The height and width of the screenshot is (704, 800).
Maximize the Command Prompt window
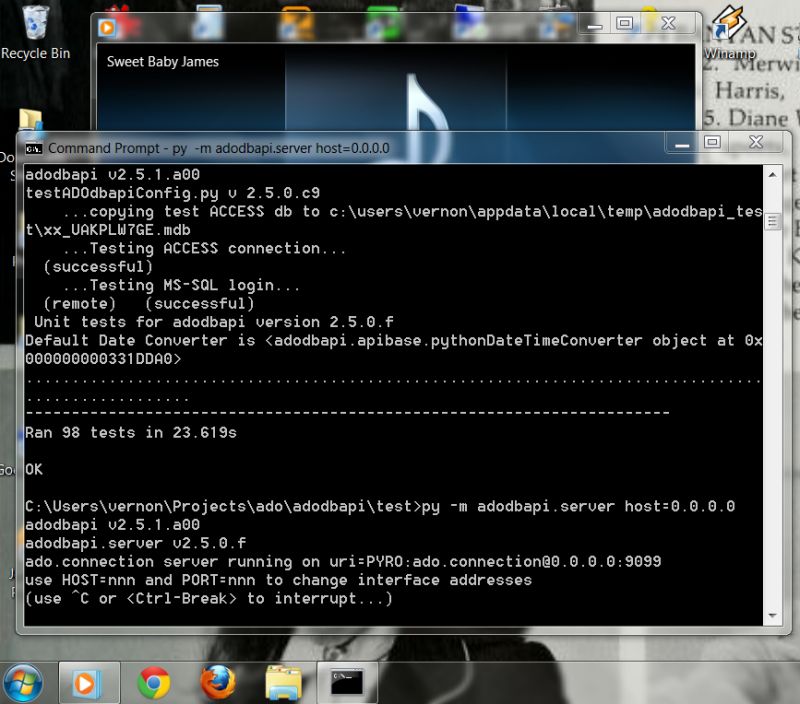point(713,143)
